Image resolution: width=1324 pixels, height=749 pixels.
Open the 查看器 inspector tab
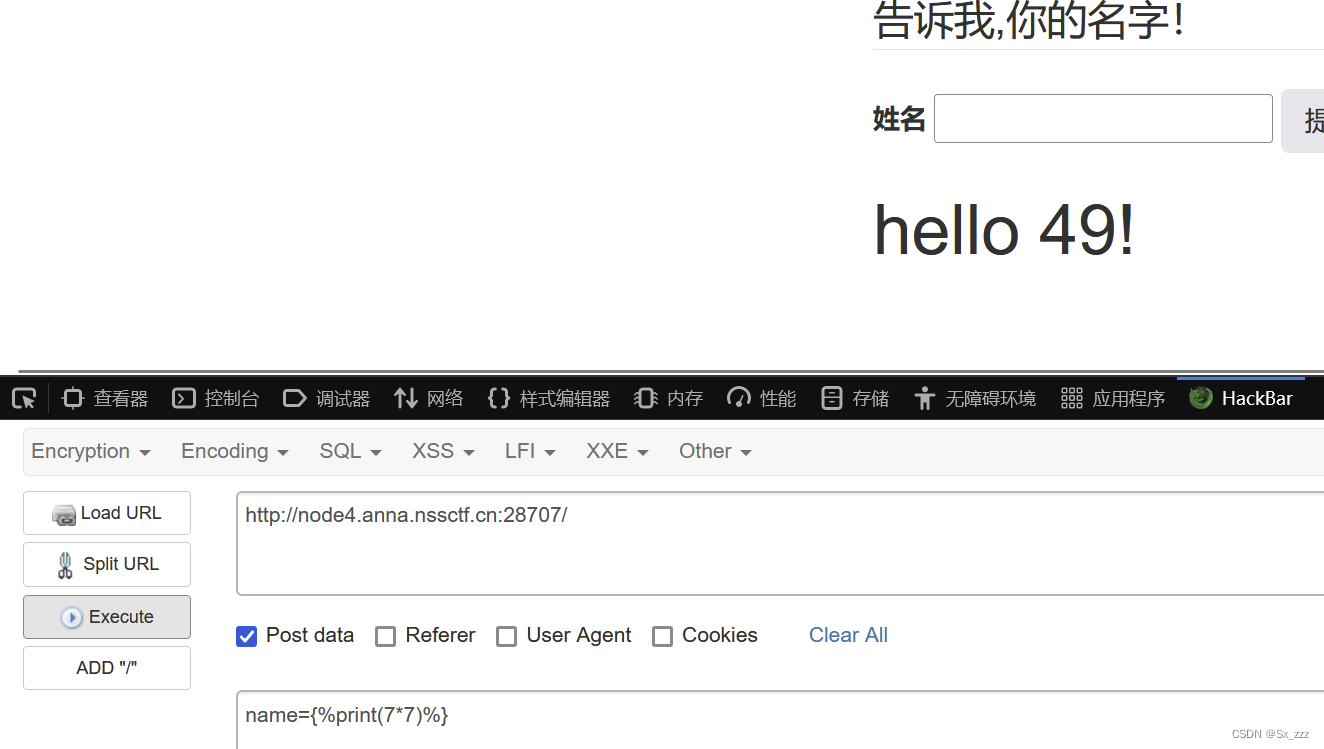(x=105, y=398)
